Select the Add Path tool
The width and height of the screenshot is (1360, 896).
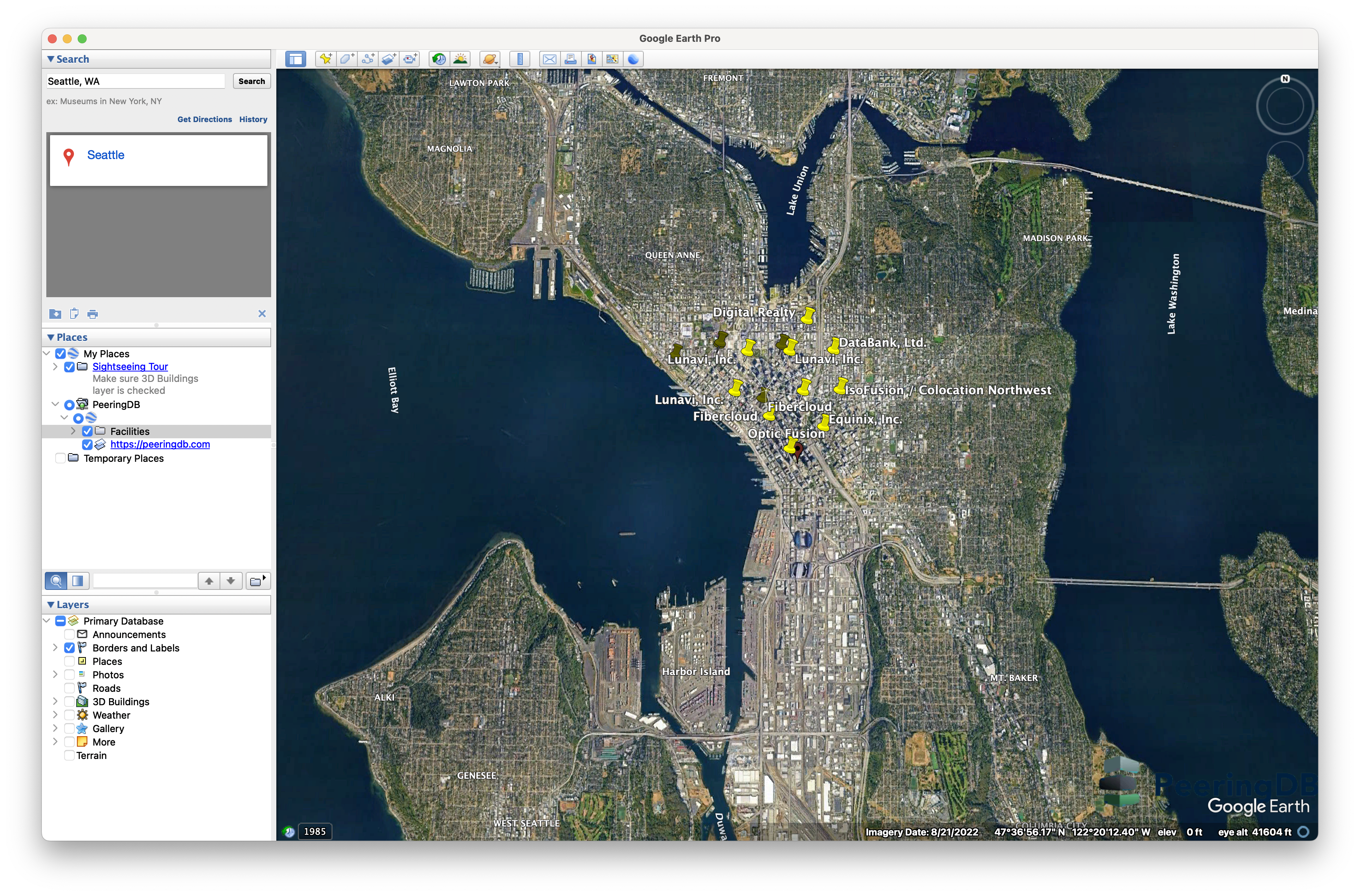click(368, 59)
